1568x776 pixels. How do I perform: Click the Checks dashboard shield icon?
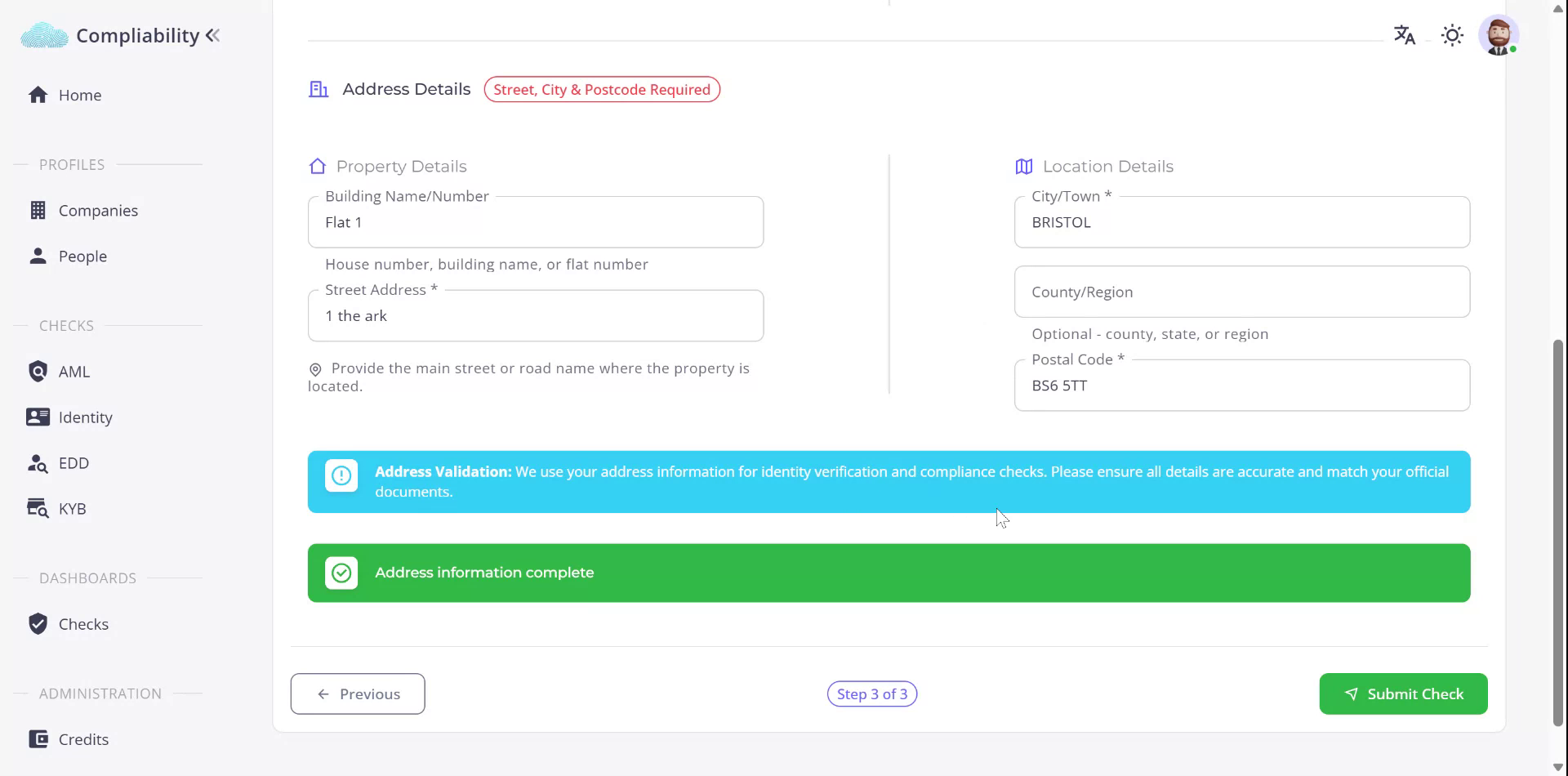click(x=38, y=624)
